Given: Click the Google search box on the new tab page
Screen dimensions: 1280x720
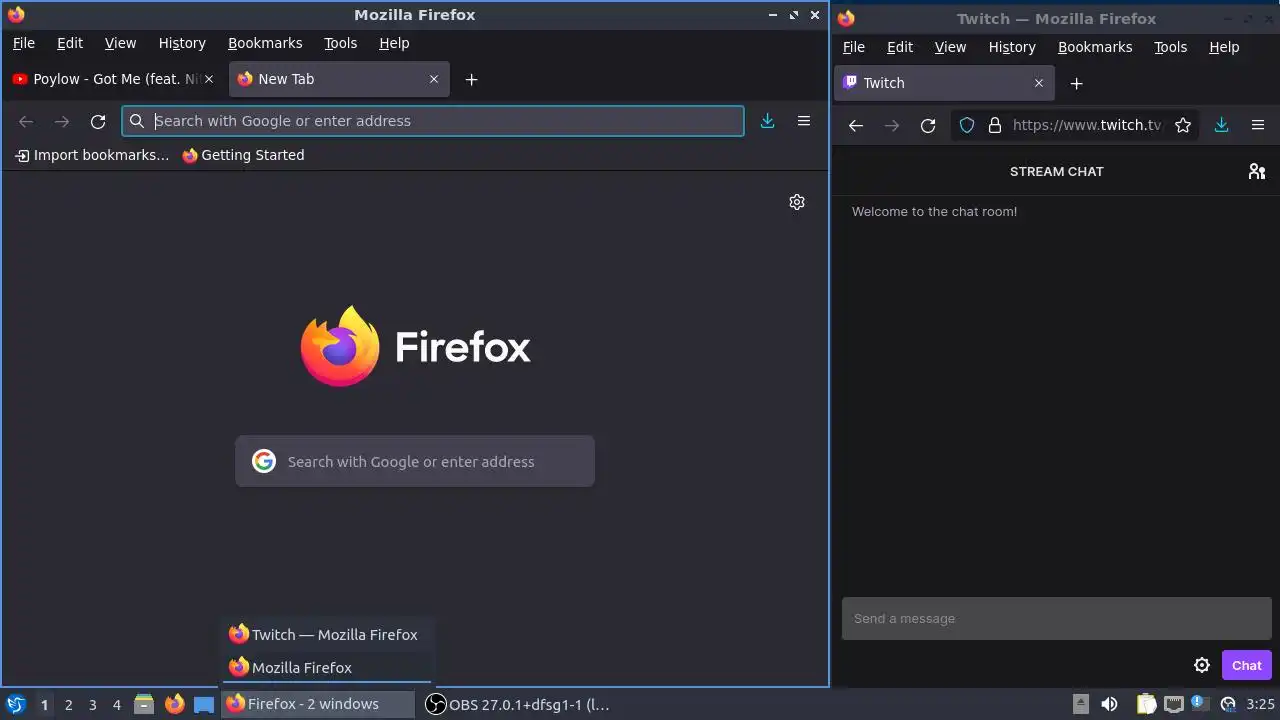Looking at the screenshot, I should pos(415,461).
